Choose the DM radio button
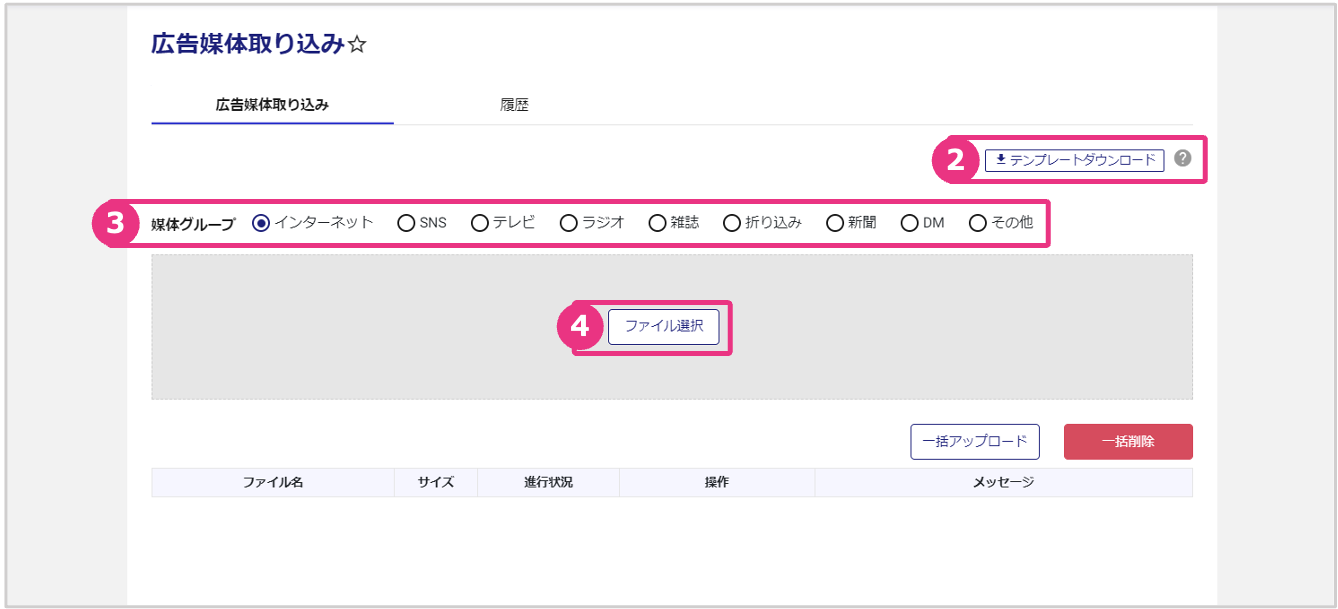This screenshot has width=1338, height=609. pos(909,223)
